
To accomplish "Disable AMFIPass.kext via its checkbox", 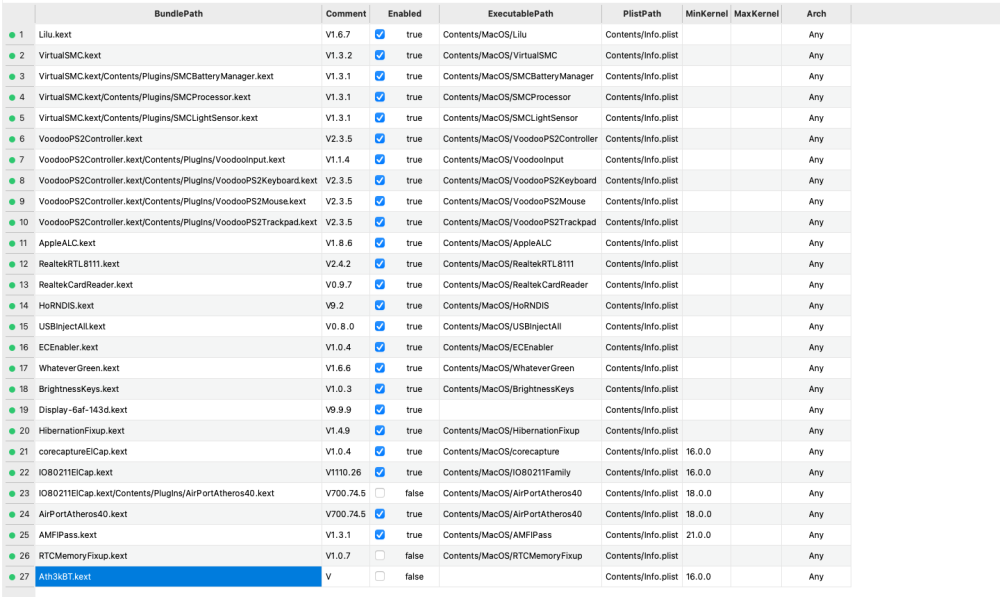I will (x=379, y=535).
